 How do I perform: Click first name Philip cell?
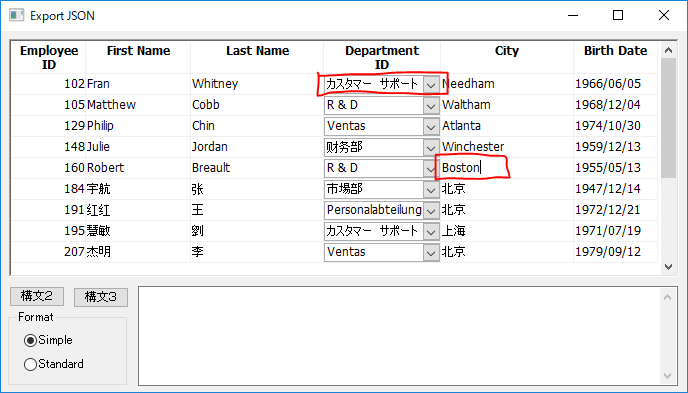(138, 126)
